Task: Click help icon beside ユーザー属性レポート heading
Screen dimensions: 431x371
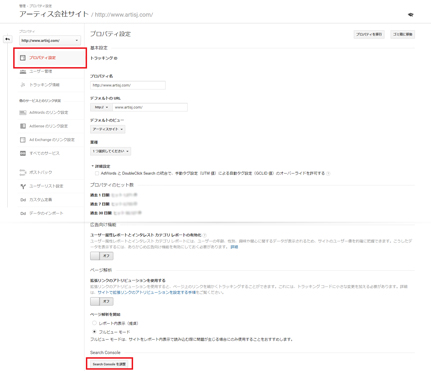Action: 205,235
